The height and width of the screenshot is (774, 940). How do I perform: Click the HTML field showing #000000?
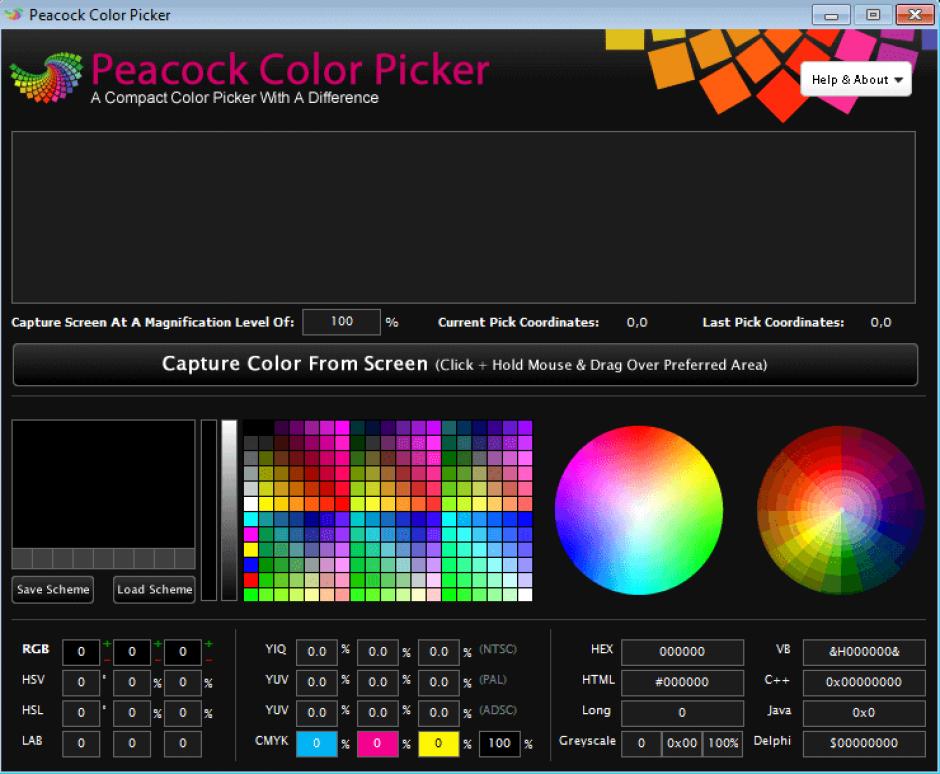(x=682, y=683)
